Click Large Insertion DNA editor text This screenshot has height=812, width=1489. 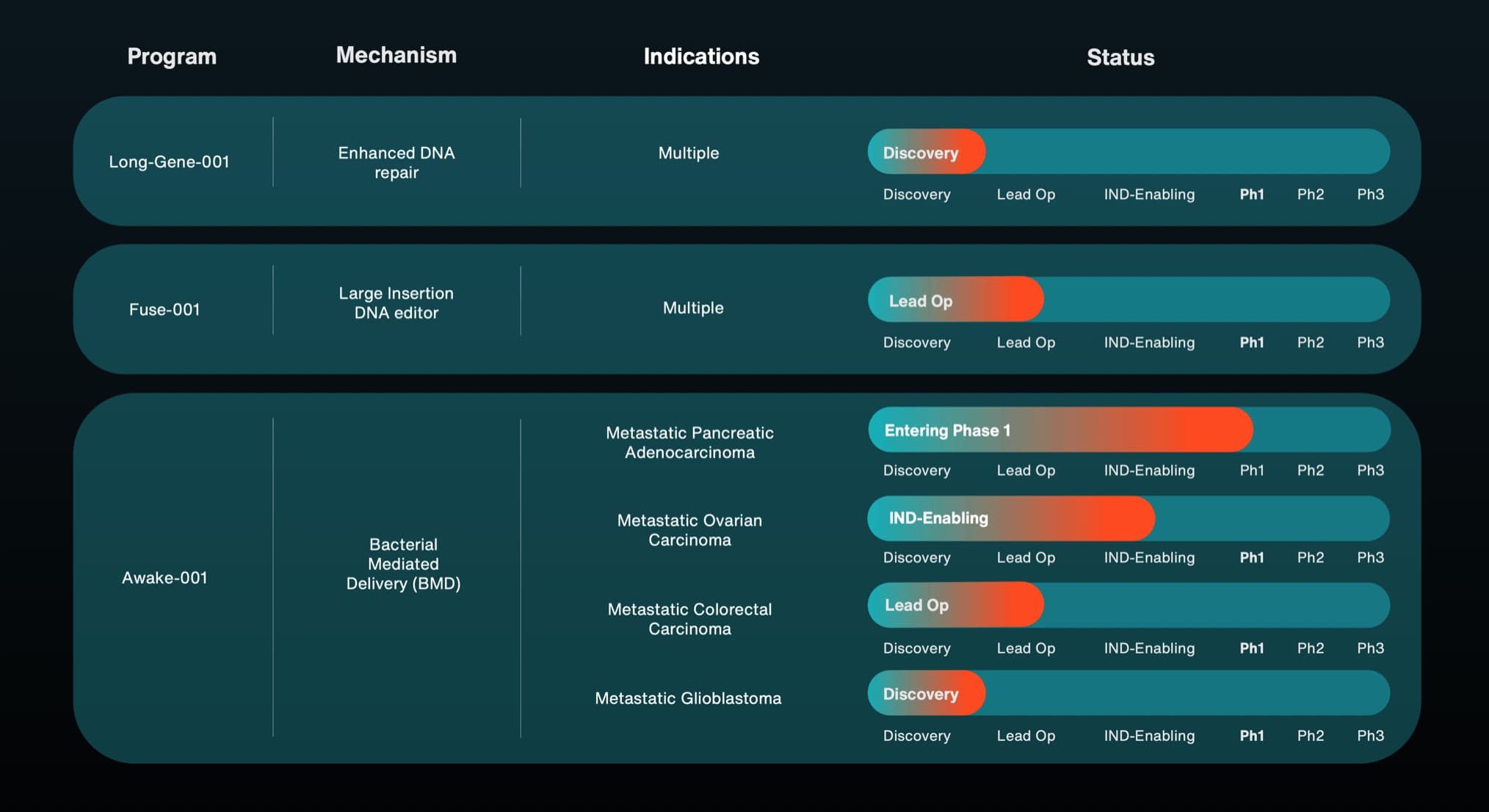click(x=396, y=302)
